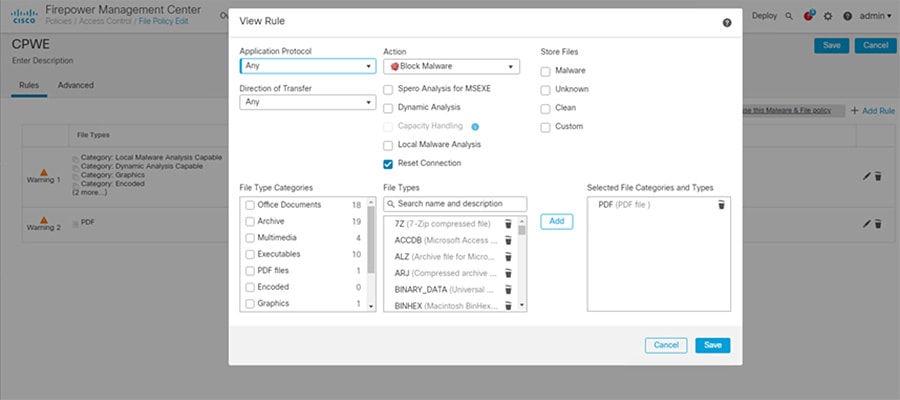The width and height of the screenshot is (900, 400).
Task: Click the trash icon next to ACCDB file type
Action: 508,240
